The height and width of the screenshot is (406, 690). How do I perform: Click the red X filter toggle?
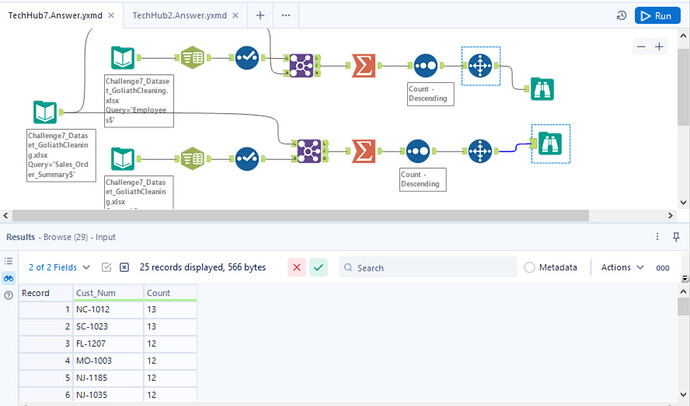(297, 268)
